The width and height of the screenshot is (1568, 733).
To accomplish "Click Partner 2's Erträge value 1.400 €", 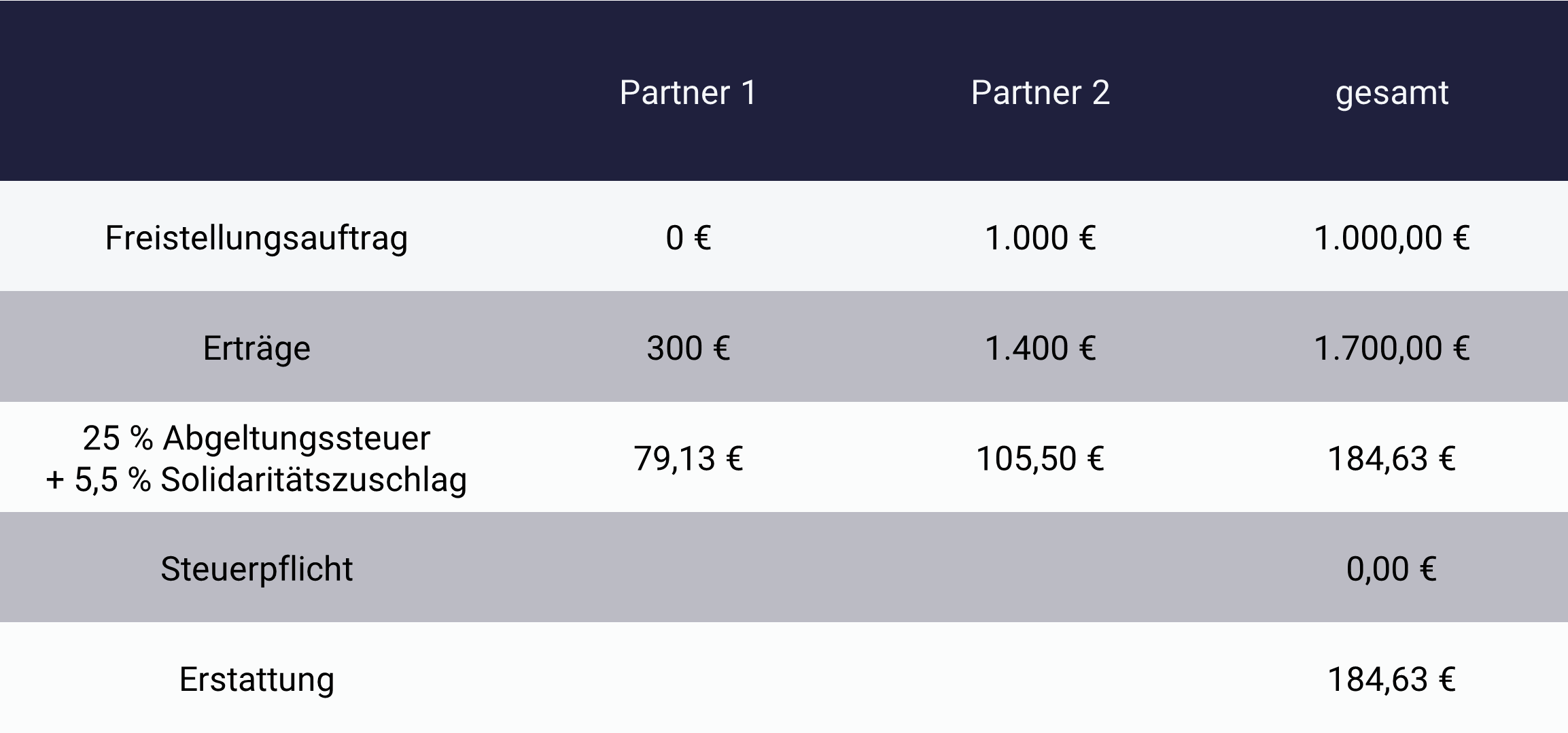I will (x=1040, y=348).
